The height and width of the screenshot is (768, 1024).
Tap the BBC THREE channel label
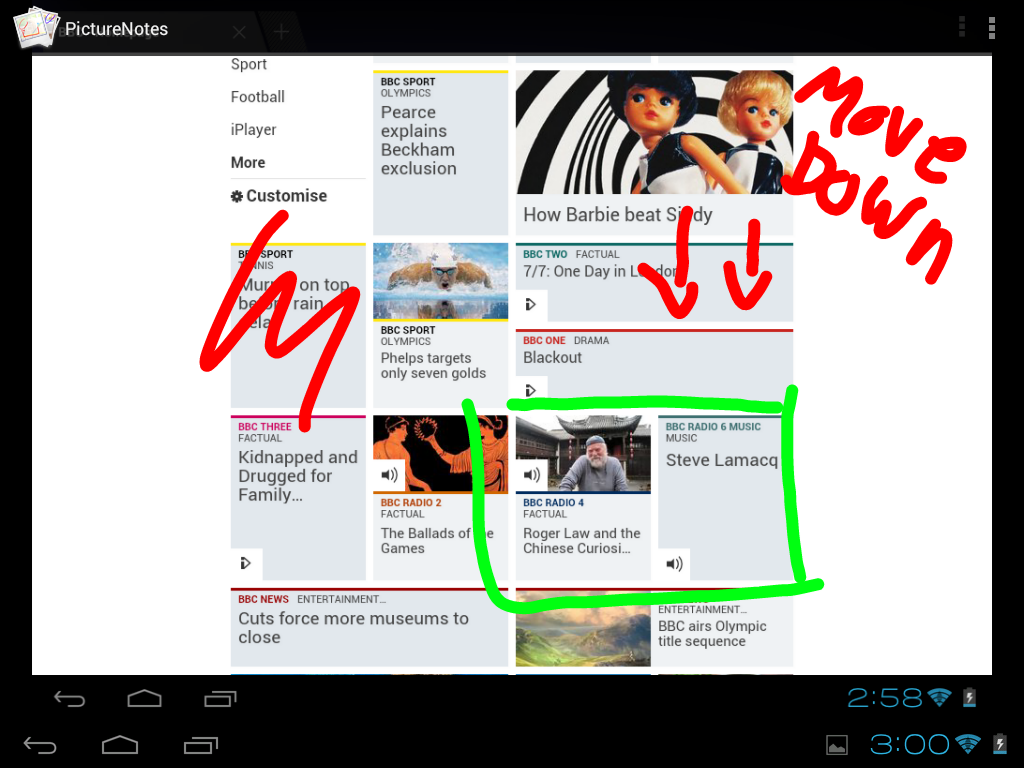(x=264, y=426)
